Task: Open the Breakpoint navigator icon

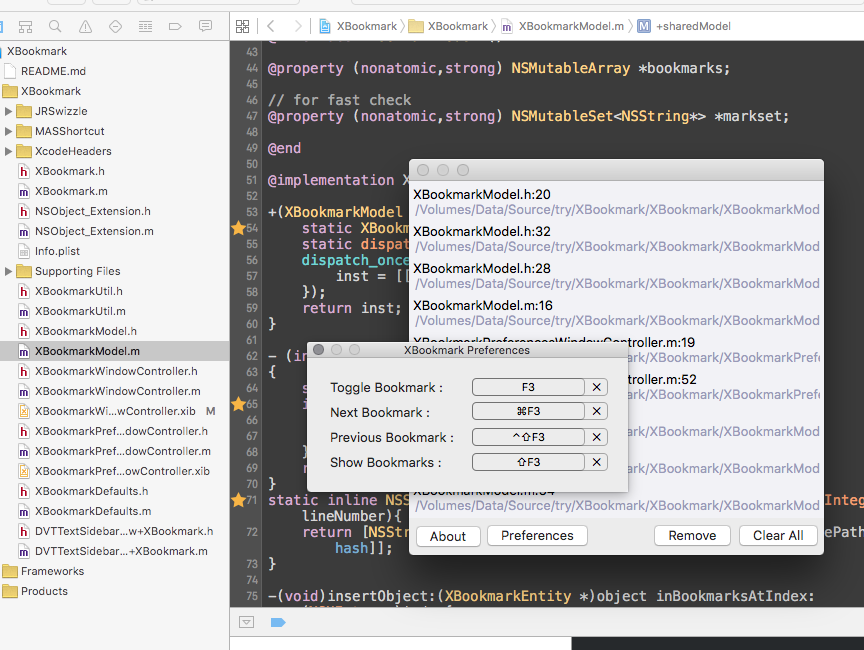Action: (x=175, y=25)
